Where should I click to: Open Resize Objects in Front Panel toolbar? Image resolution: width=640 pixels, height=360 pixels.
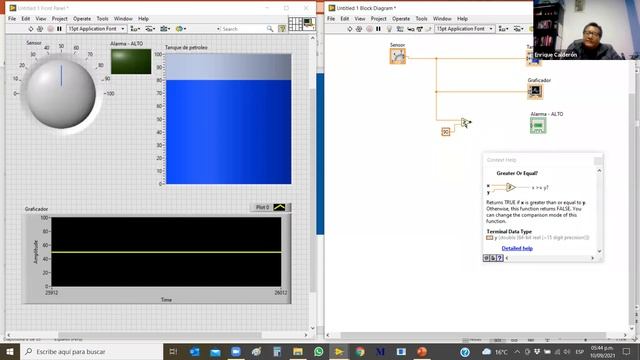[x=165, y=29]
